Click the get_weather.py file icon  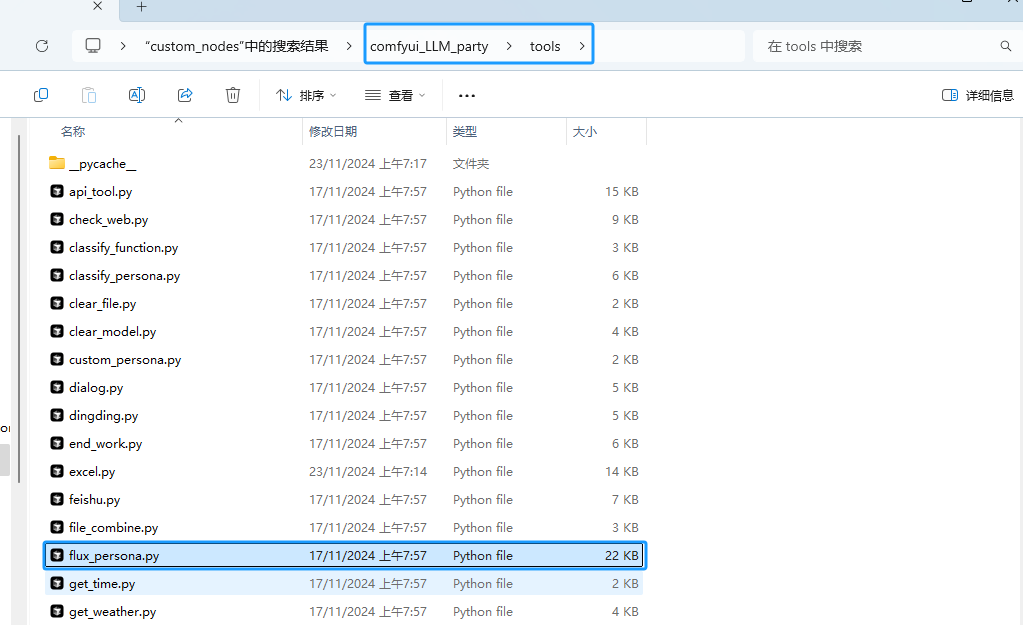pos(57,611)
